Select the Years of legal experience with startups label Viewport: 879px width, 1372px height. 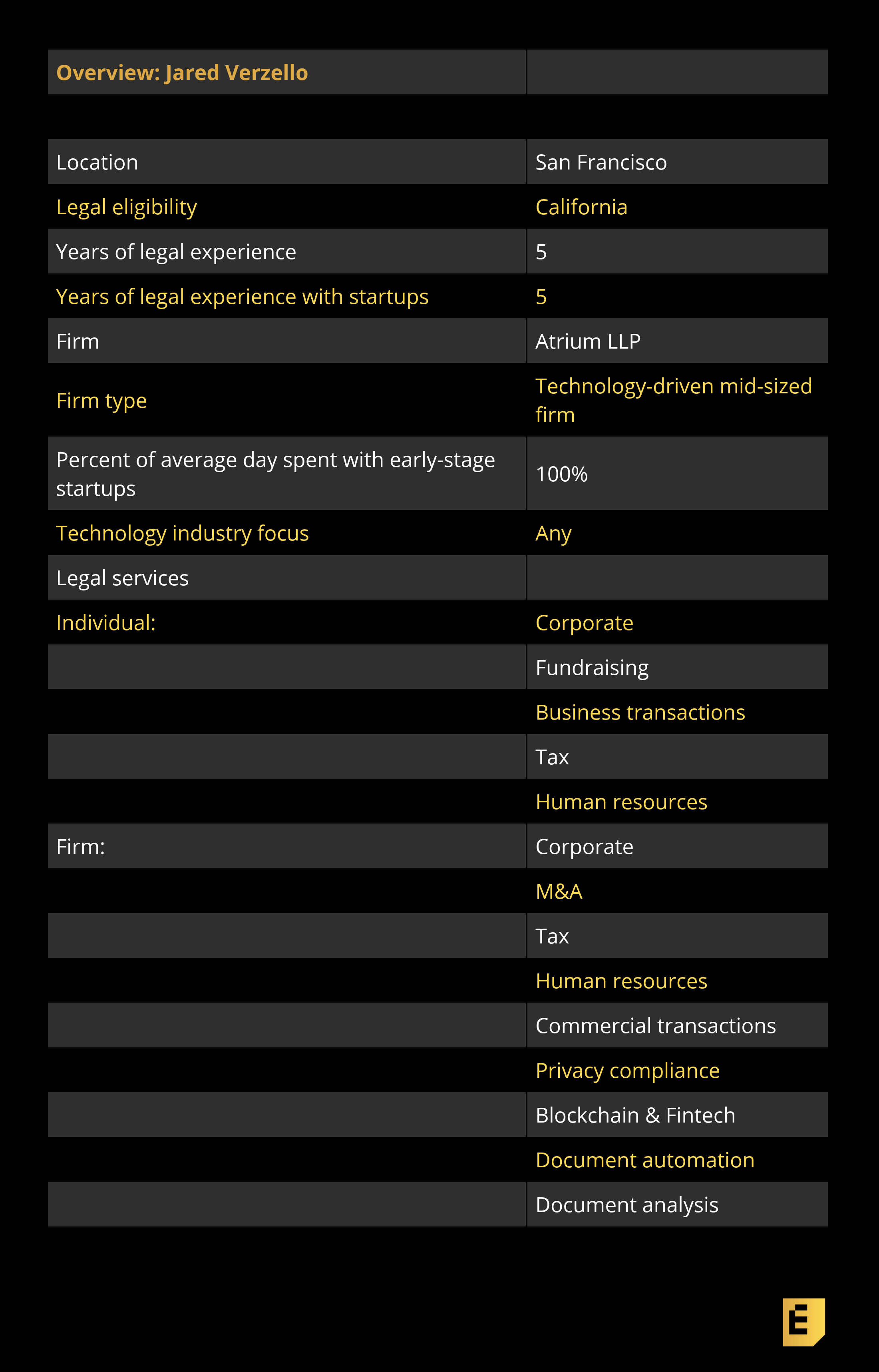[x=242, y=297]
